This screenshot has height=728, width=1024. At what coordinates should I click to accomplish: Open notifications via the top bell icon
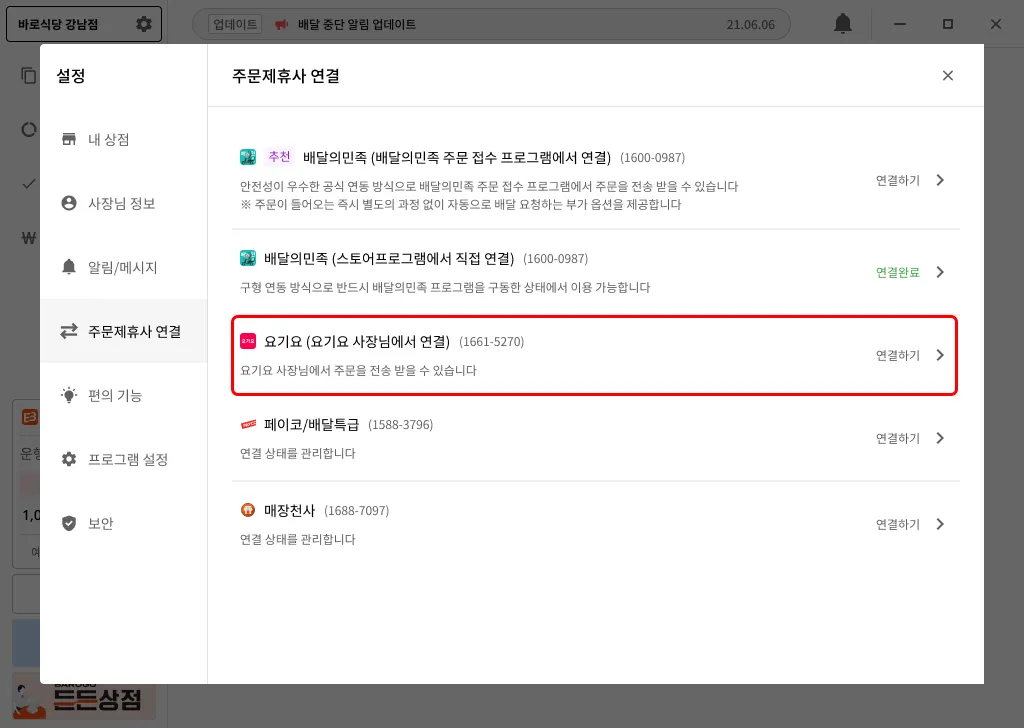pyautogui.click(x=843, y=24)
